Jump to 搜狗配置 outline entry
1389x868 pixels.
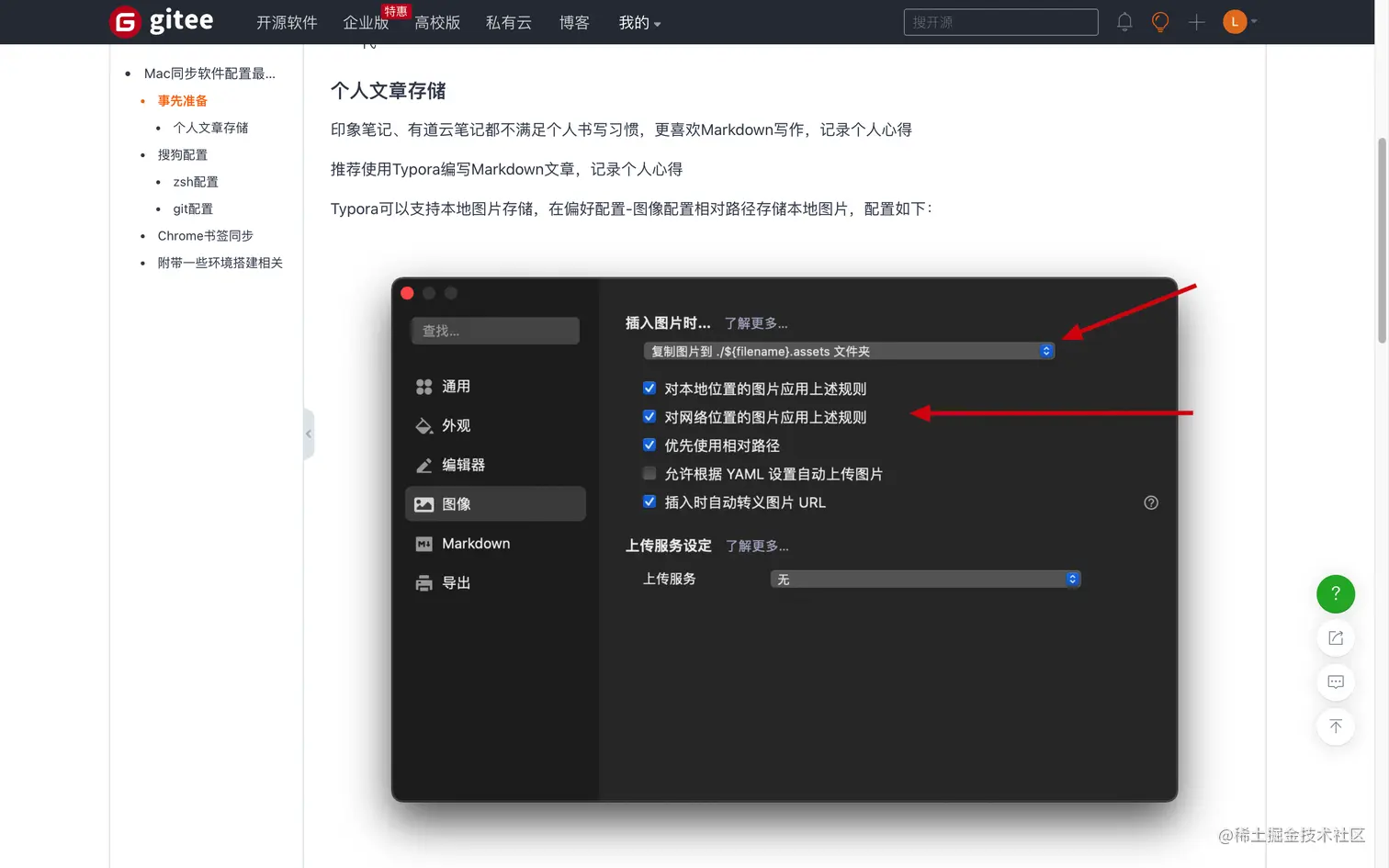(x=183, y=154)
